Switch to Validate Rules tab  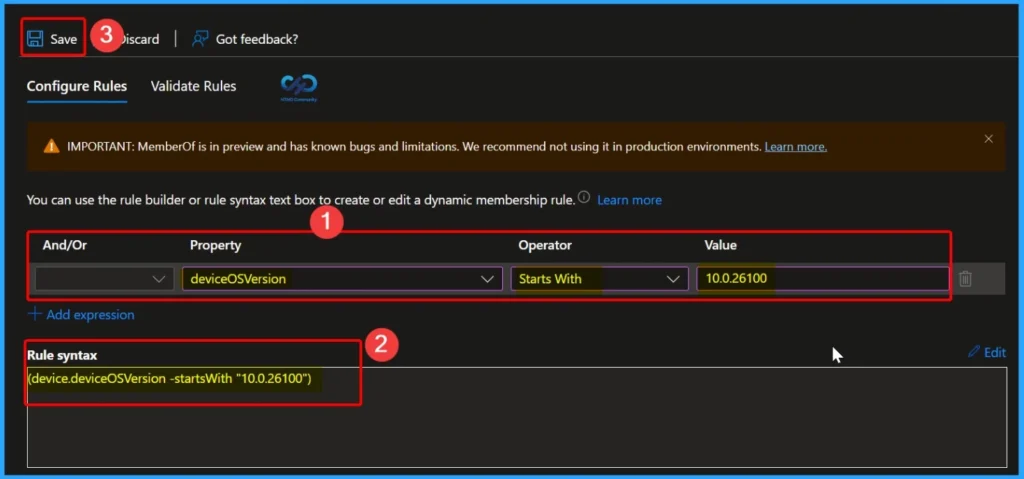pos(193,86)
